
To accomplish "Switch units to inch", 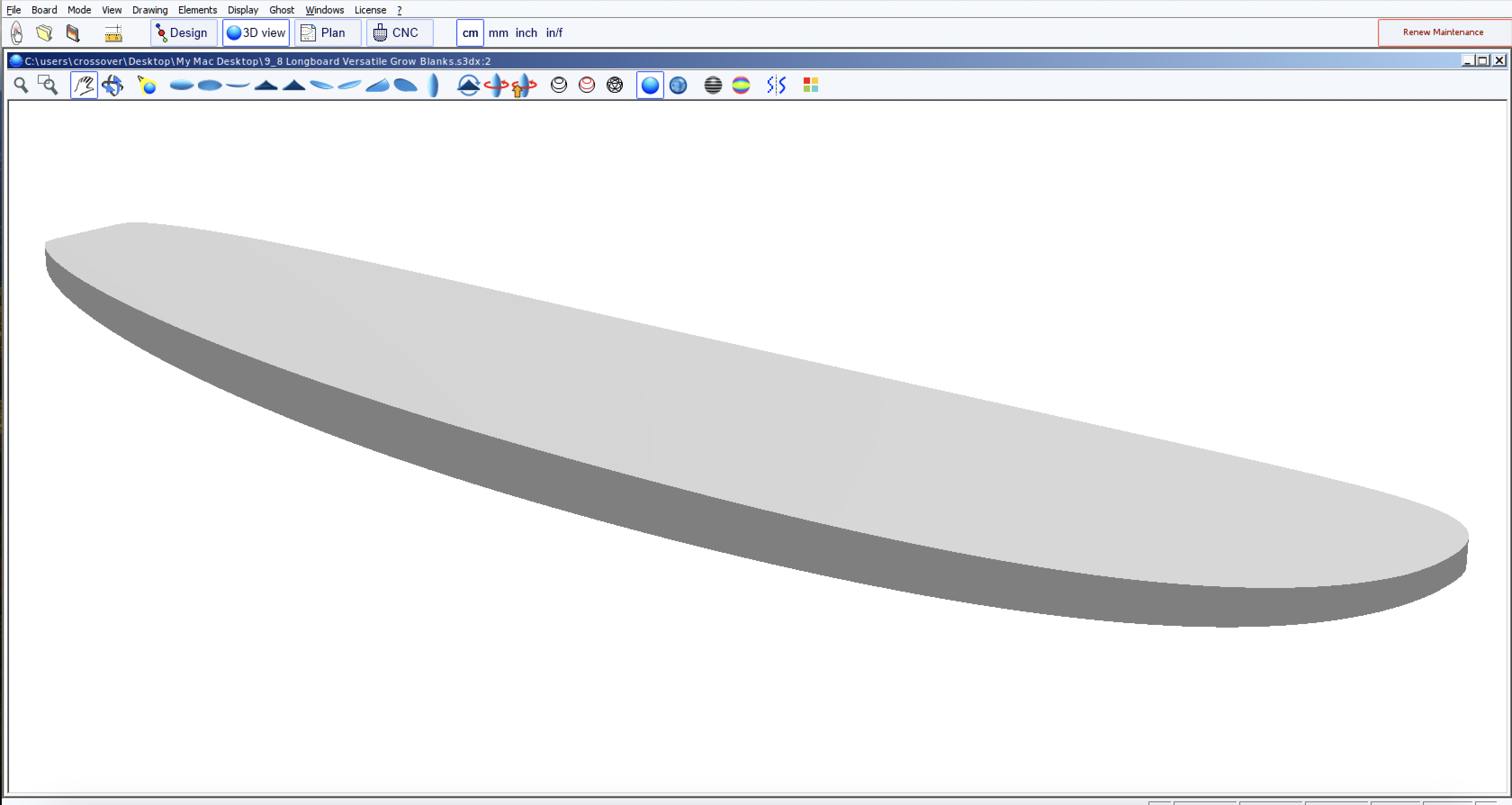I will 526,33.
